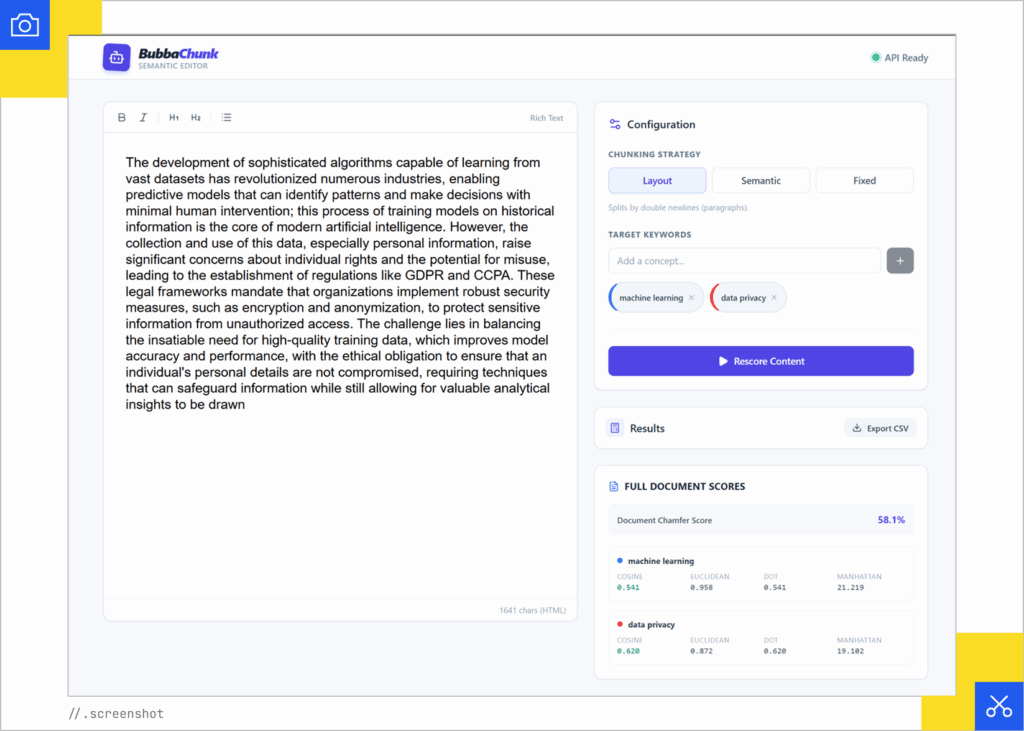Click the API Ready status indicator
Viewport: 1024px width, 731px height.
click(899, 58)
